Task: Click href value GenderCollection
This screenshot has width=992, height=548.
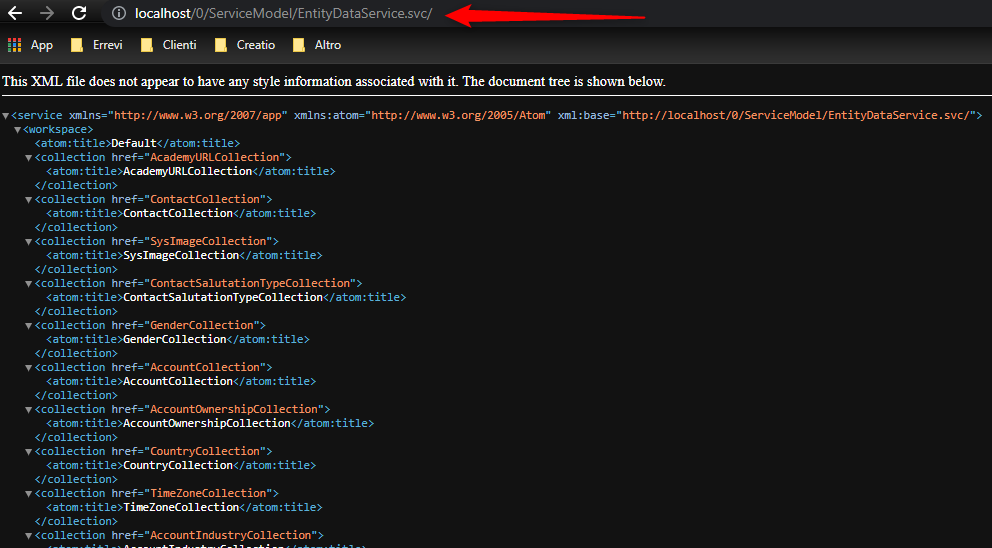Action: [202, 325]
